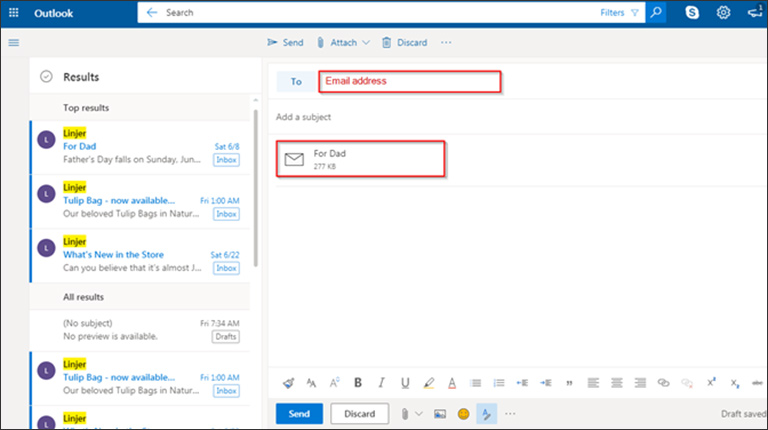Screen dimensions: 768x430
Task: Click the Outlook brand title
Action: 53,13
